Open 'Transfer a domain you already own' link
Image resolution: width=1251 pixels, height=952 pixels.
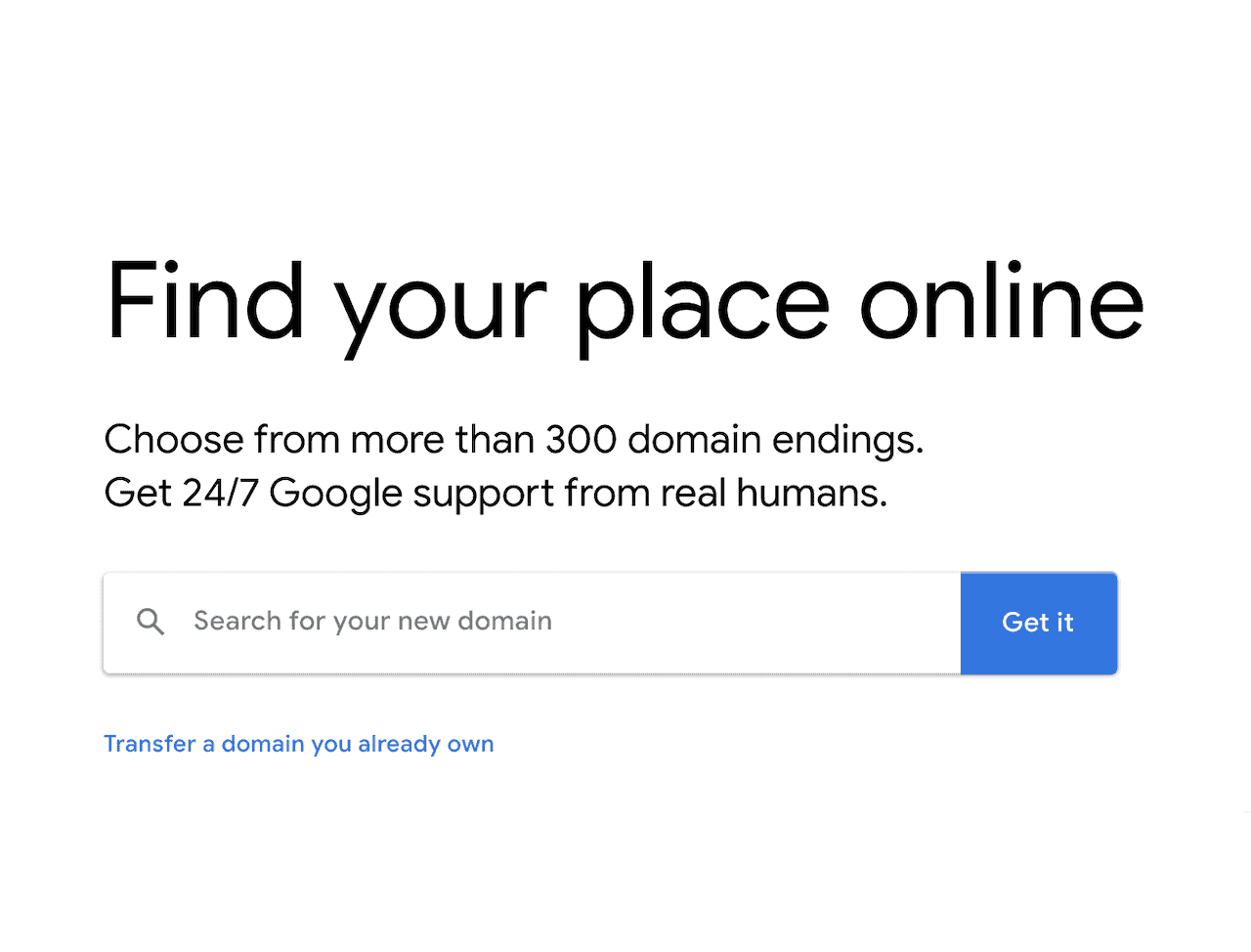point(299,744)
